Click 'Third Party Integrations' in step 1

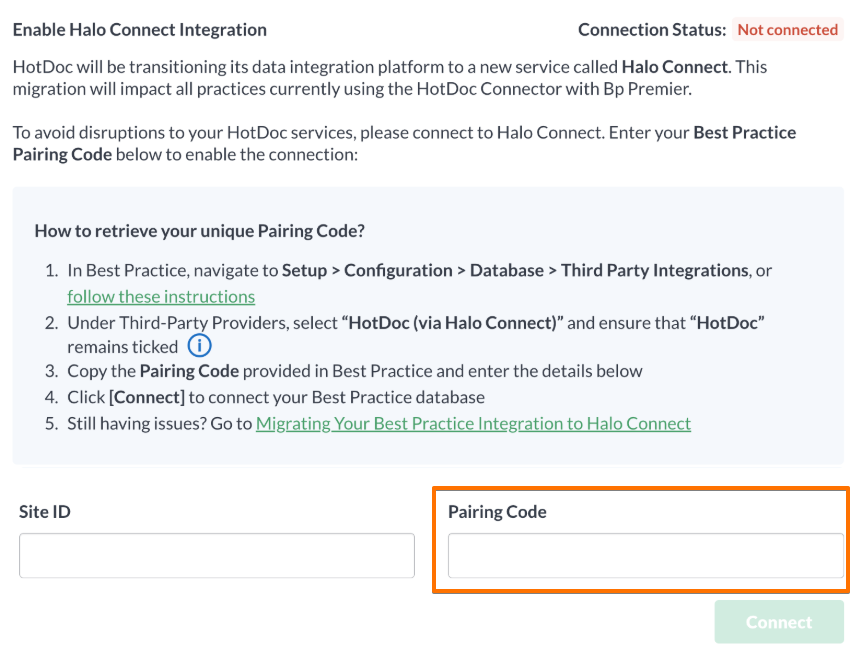pos(655,271)
